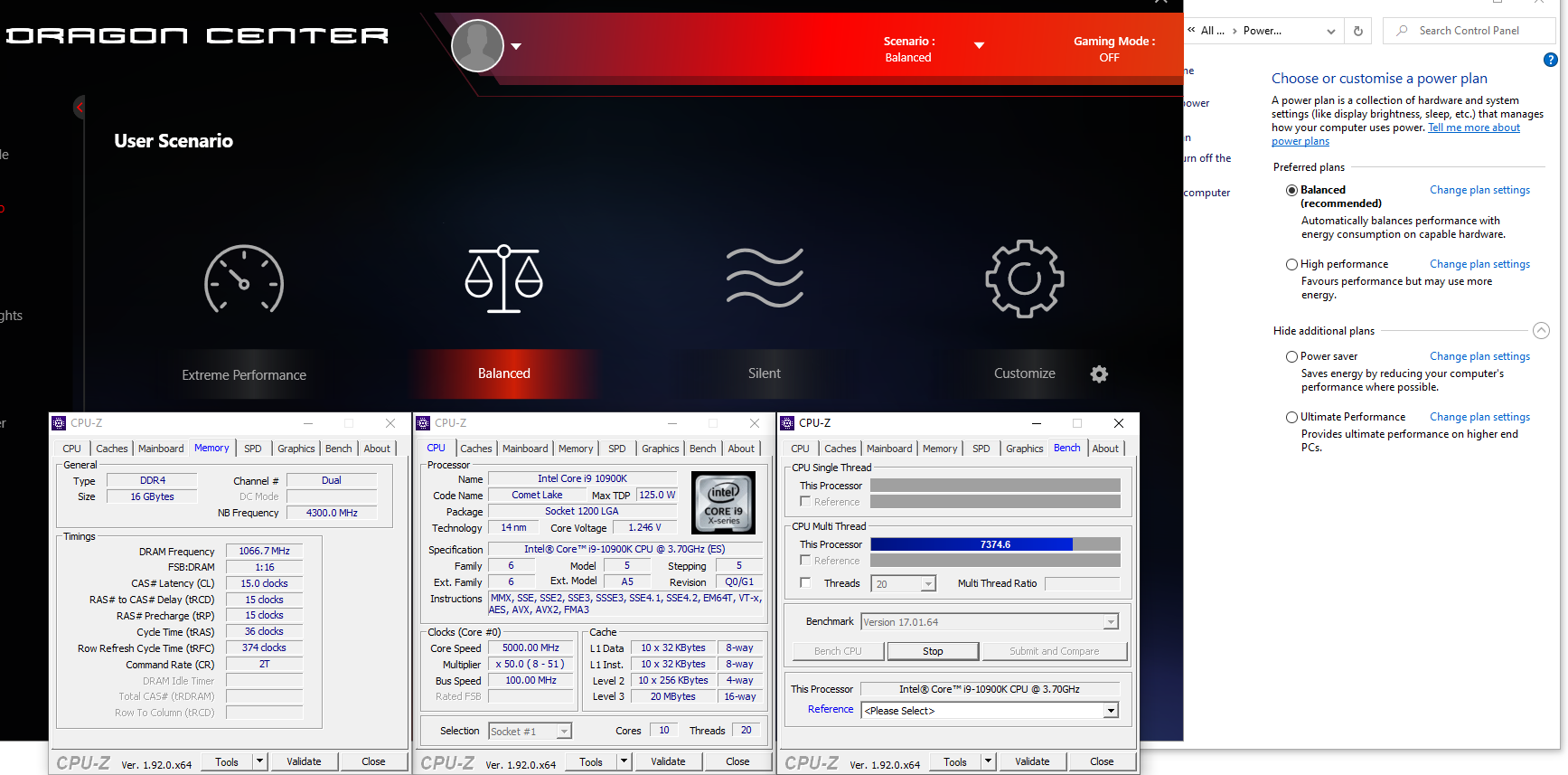Click the multi thread Reference bar
The image size is (1568, 775).
995,561
